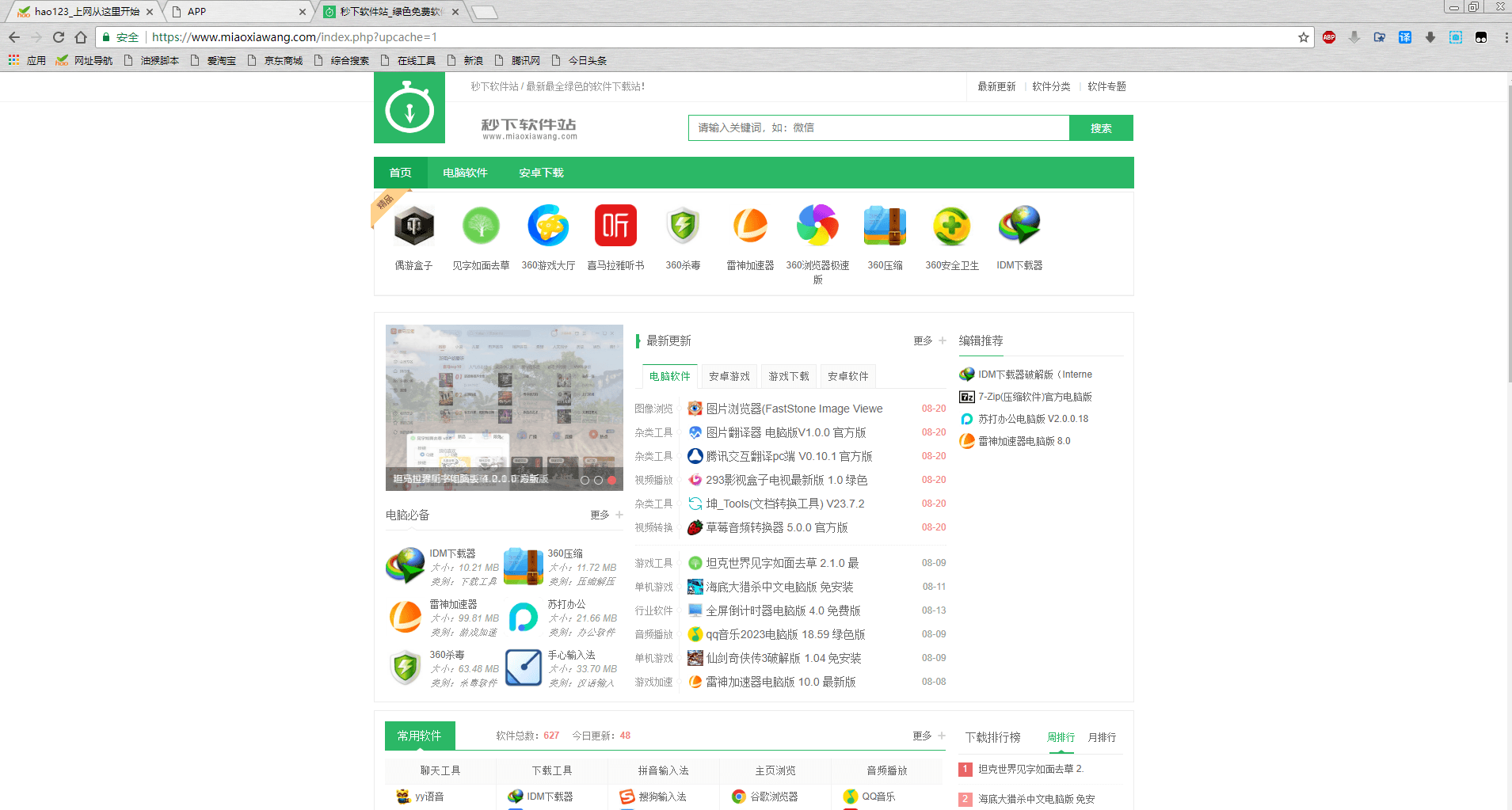Open the 首页 navigation tab
The image size is (1512, 810).
pos(401,173)
